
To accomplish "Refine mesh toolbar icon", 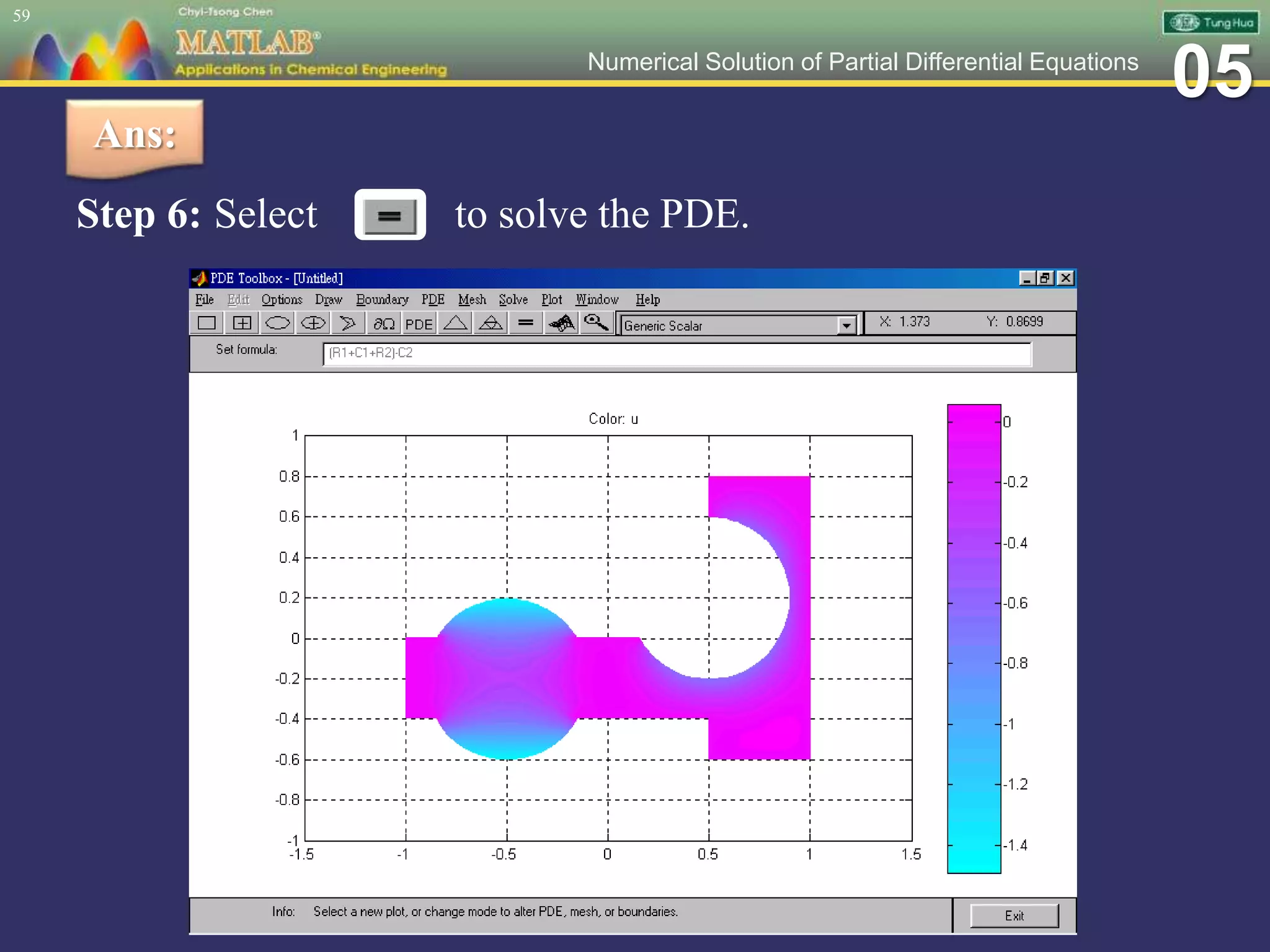I will [491, 323].
